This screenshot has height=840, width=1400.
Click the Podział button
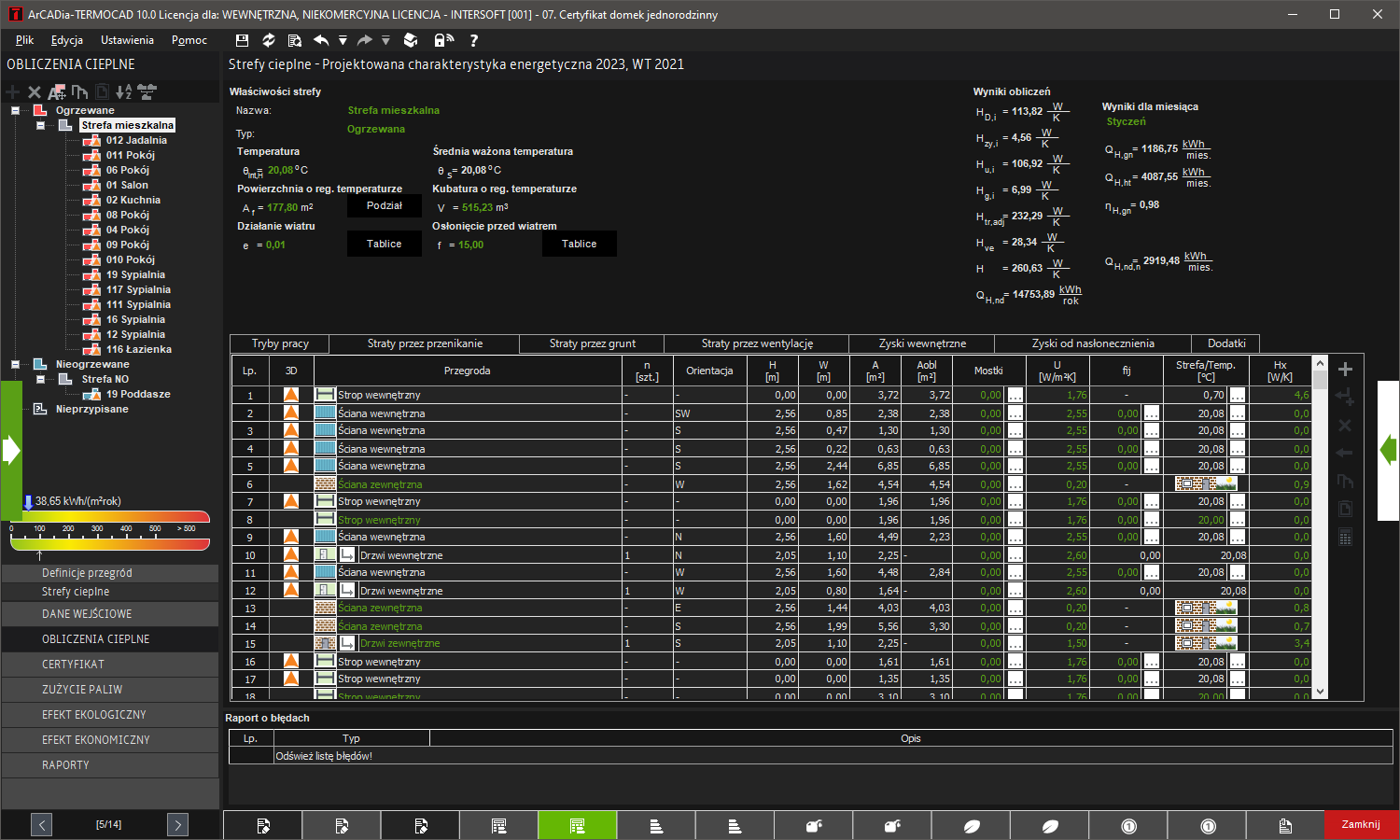(385, 205)
